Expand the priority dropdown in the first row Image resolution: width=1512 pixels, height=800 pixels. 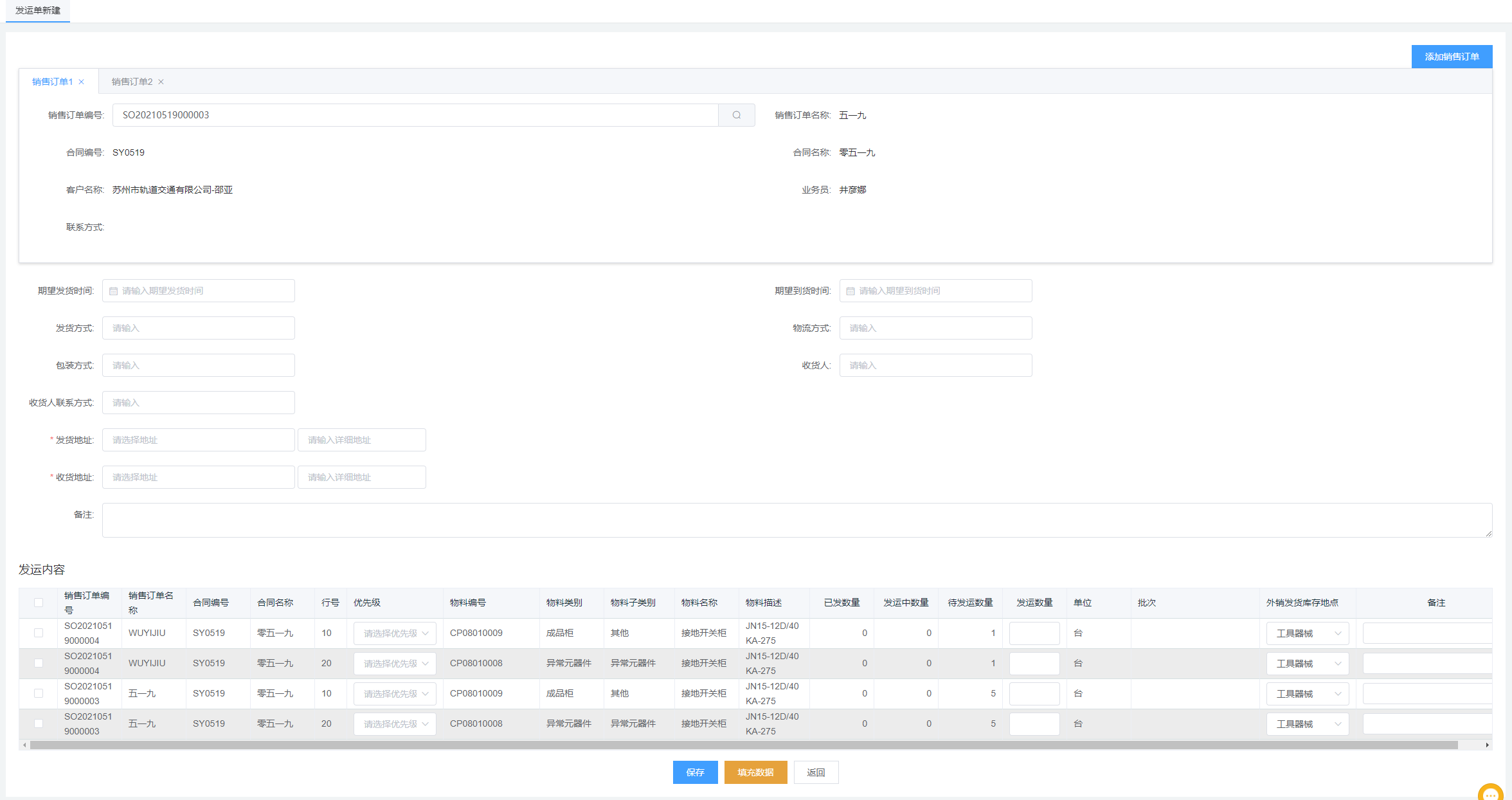click(395, 633)
